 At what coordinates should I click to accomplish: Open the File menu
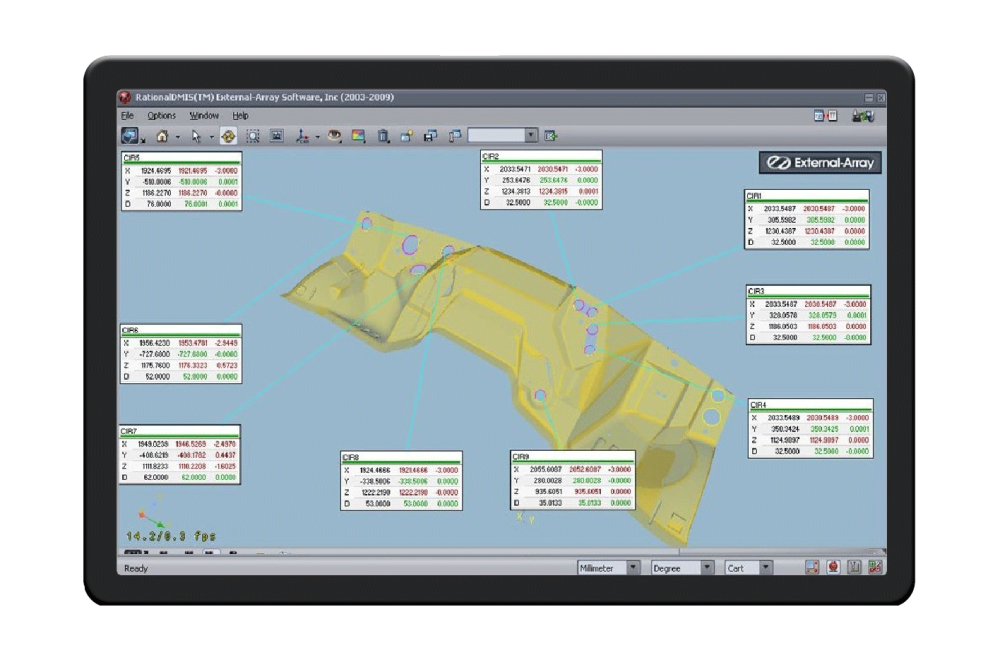click(127, 116)
